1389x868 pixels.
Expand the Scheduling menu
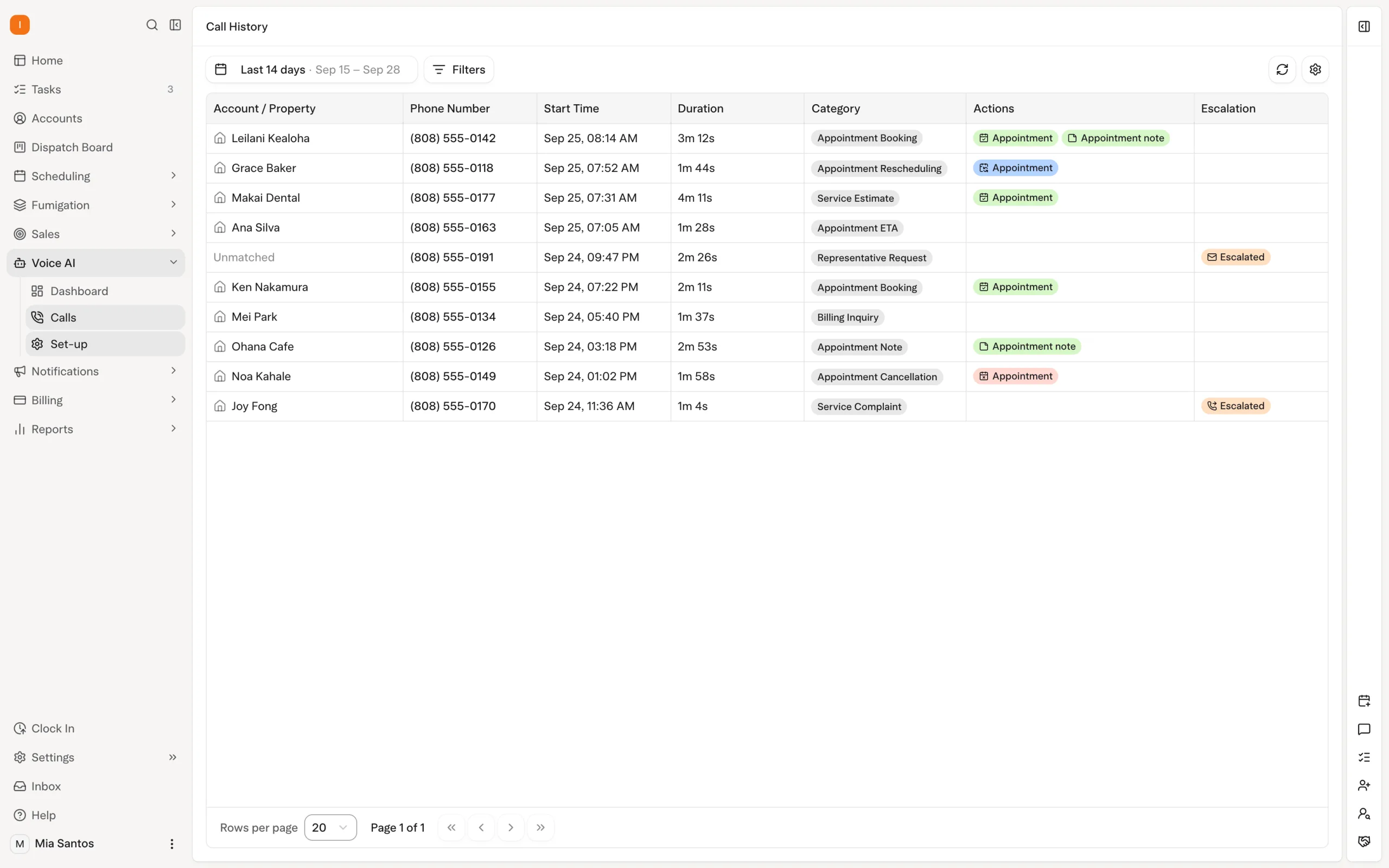95,176
